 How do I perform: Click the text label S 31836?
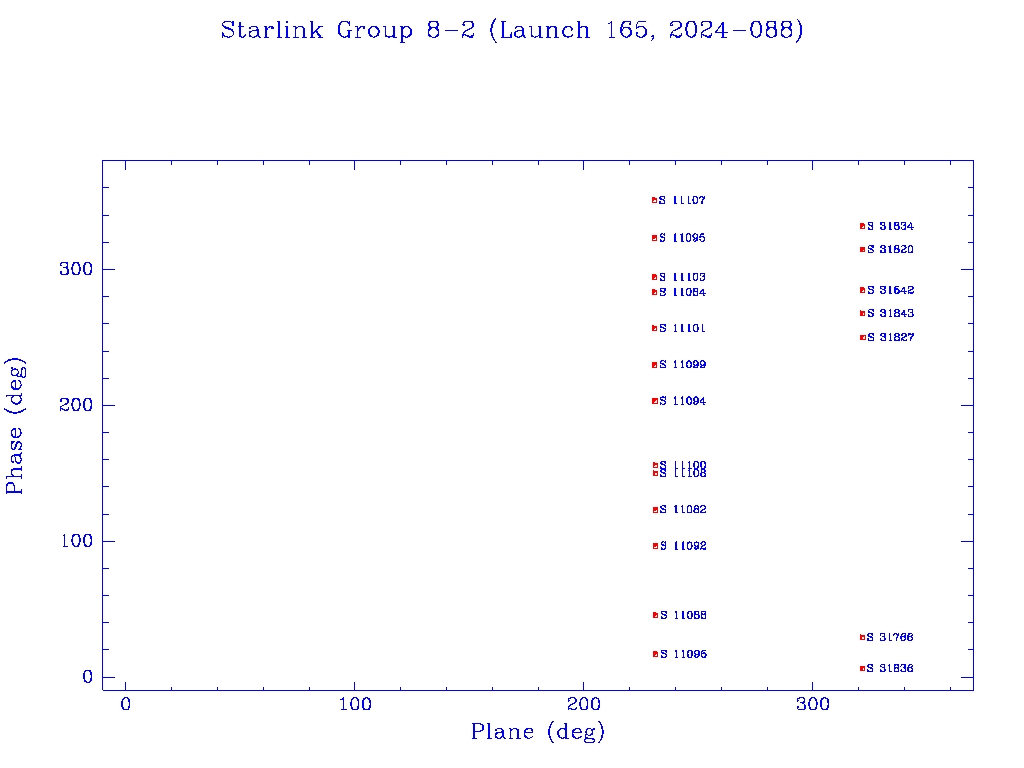click(890, 669)
